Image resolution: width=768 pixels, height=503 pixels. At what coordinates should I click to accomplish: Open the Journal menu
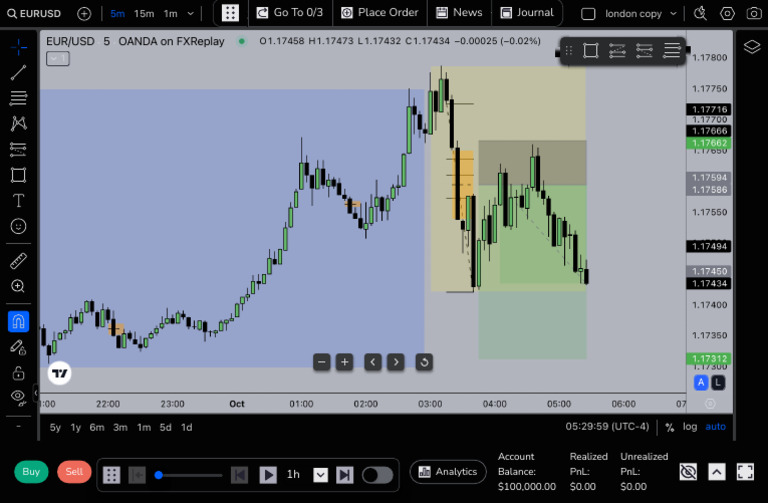pos(527,13)
